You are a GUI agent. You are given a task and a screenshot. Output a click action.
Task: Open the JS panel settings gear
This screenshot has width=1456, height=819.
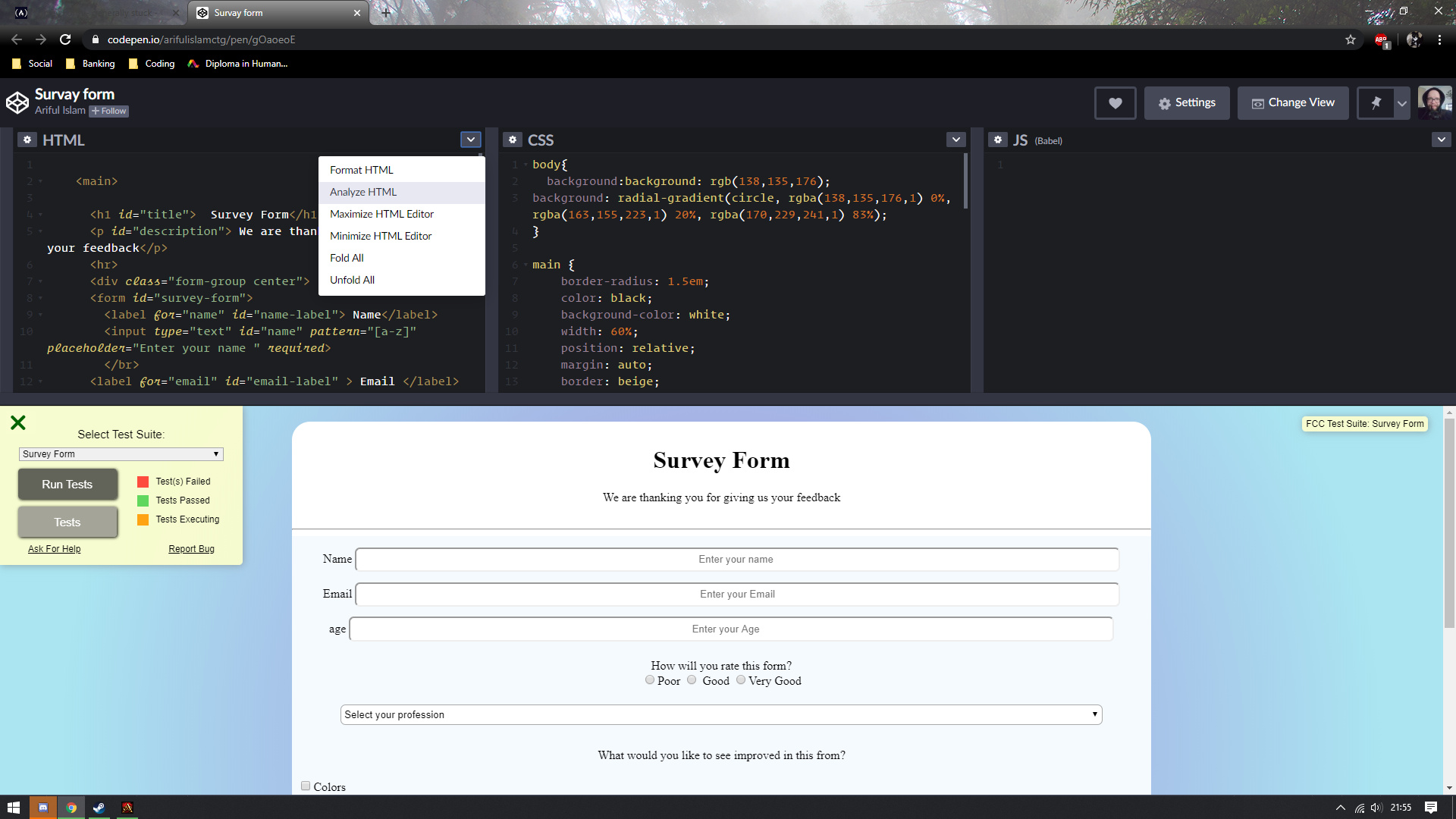998,140
